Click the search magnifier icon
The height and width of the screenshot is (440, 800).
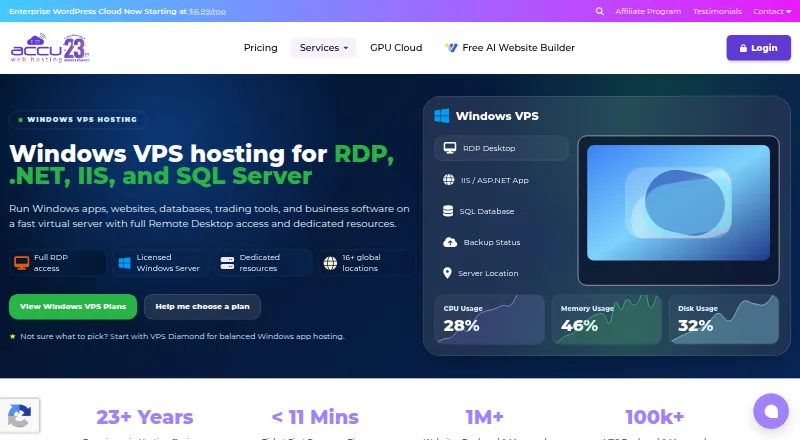point(599,11)
